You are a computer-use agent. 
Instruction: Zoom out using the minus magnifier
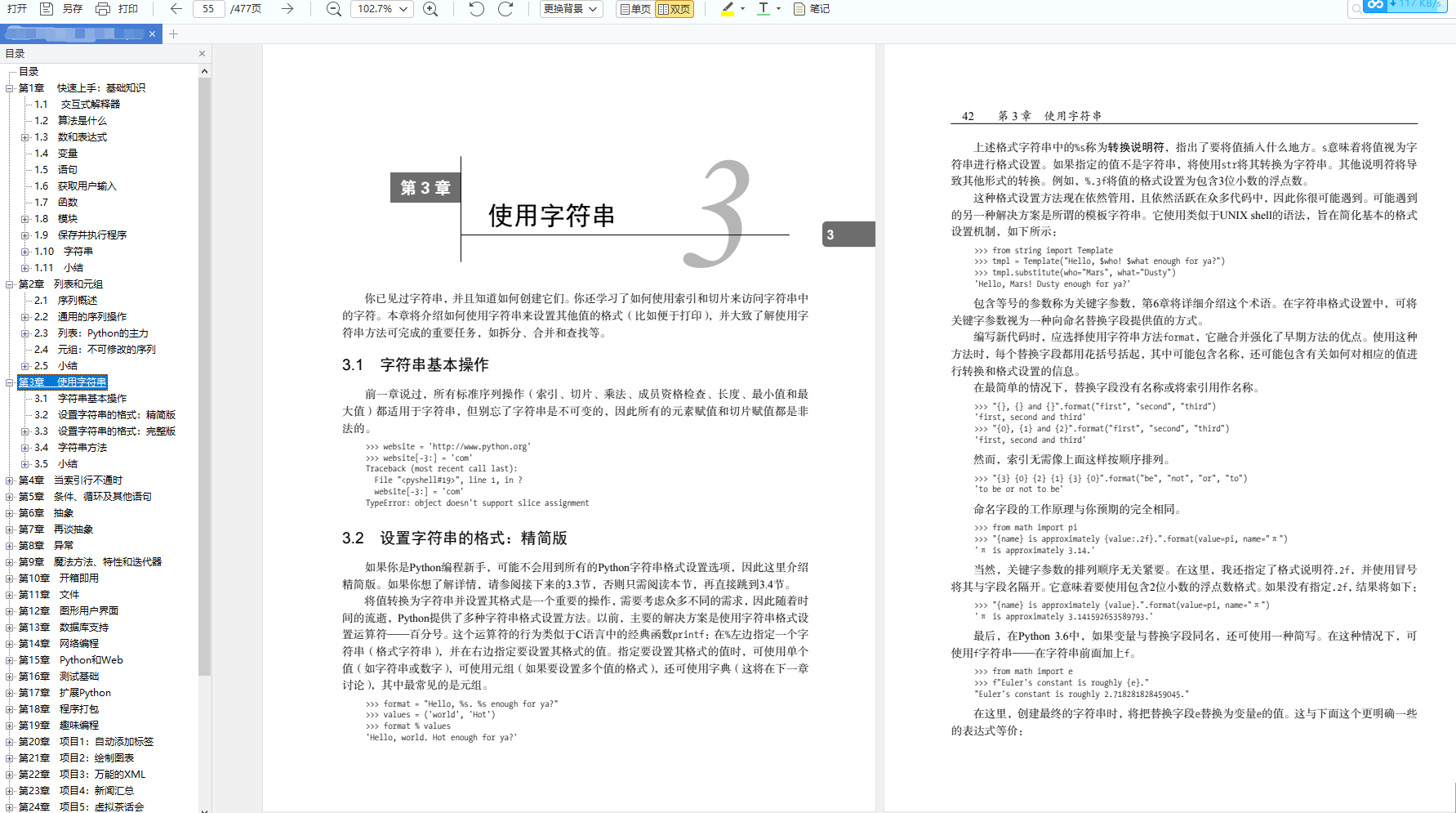point(333,9)
